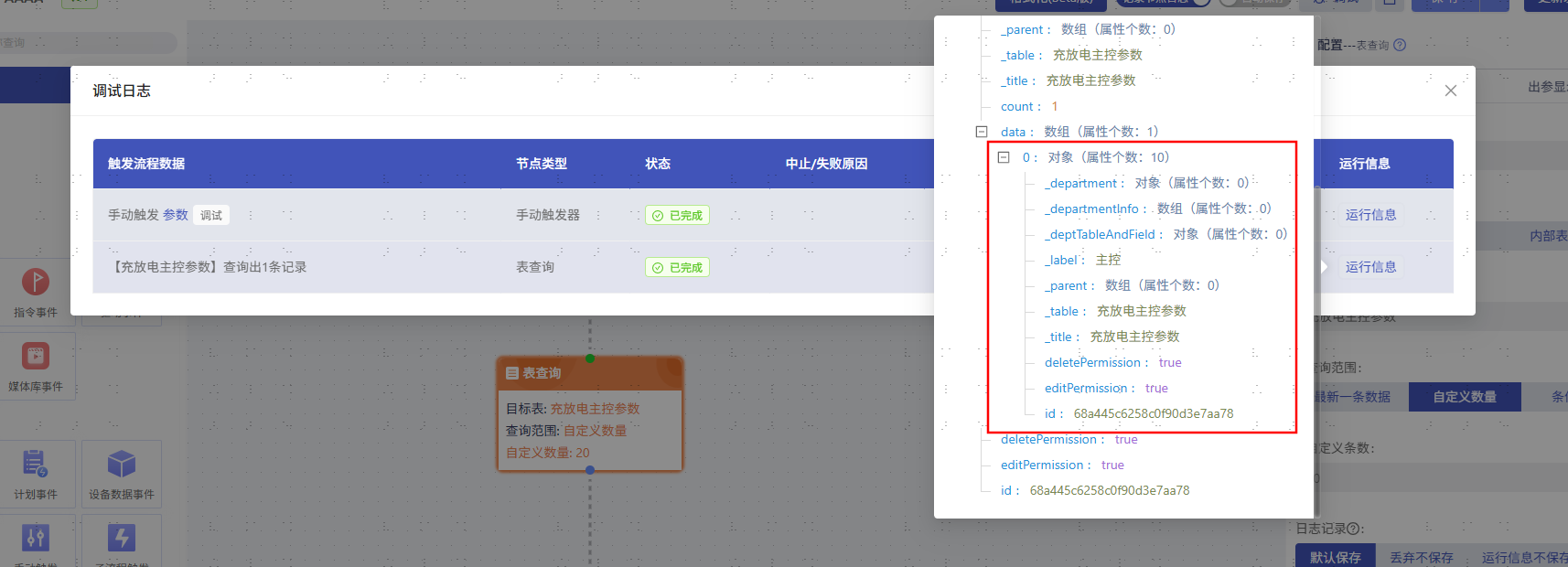
Task: Click the 节点类型 column header
Action: tap(542, 164)
